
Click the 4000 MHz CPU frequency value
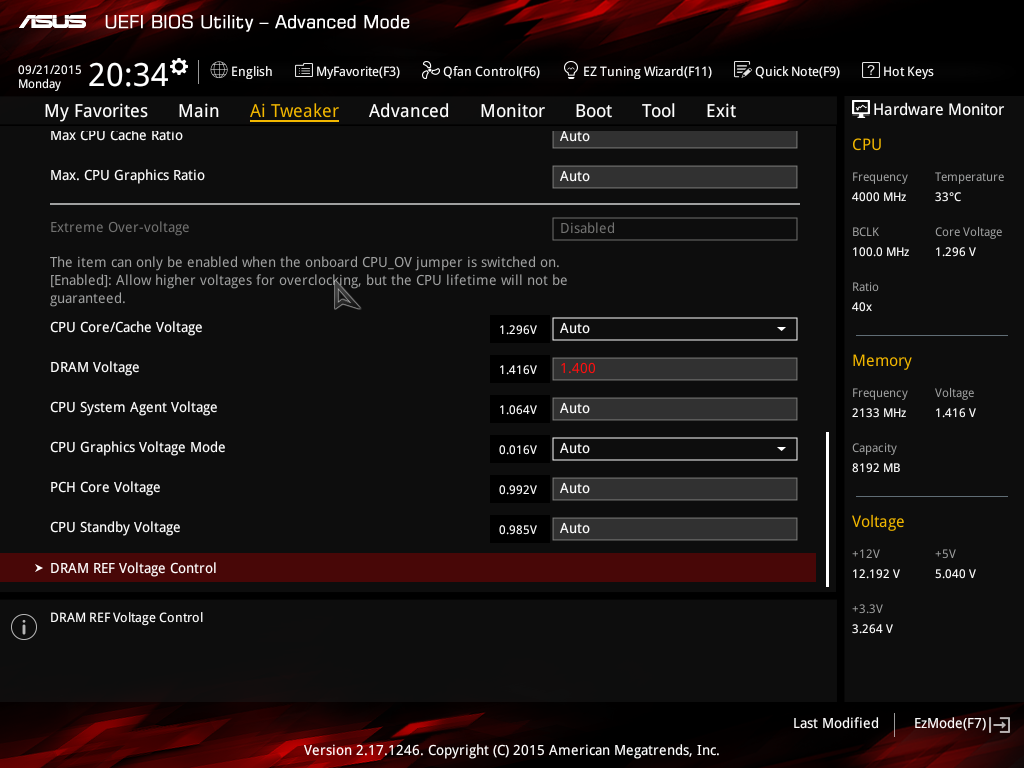(879, 197)
